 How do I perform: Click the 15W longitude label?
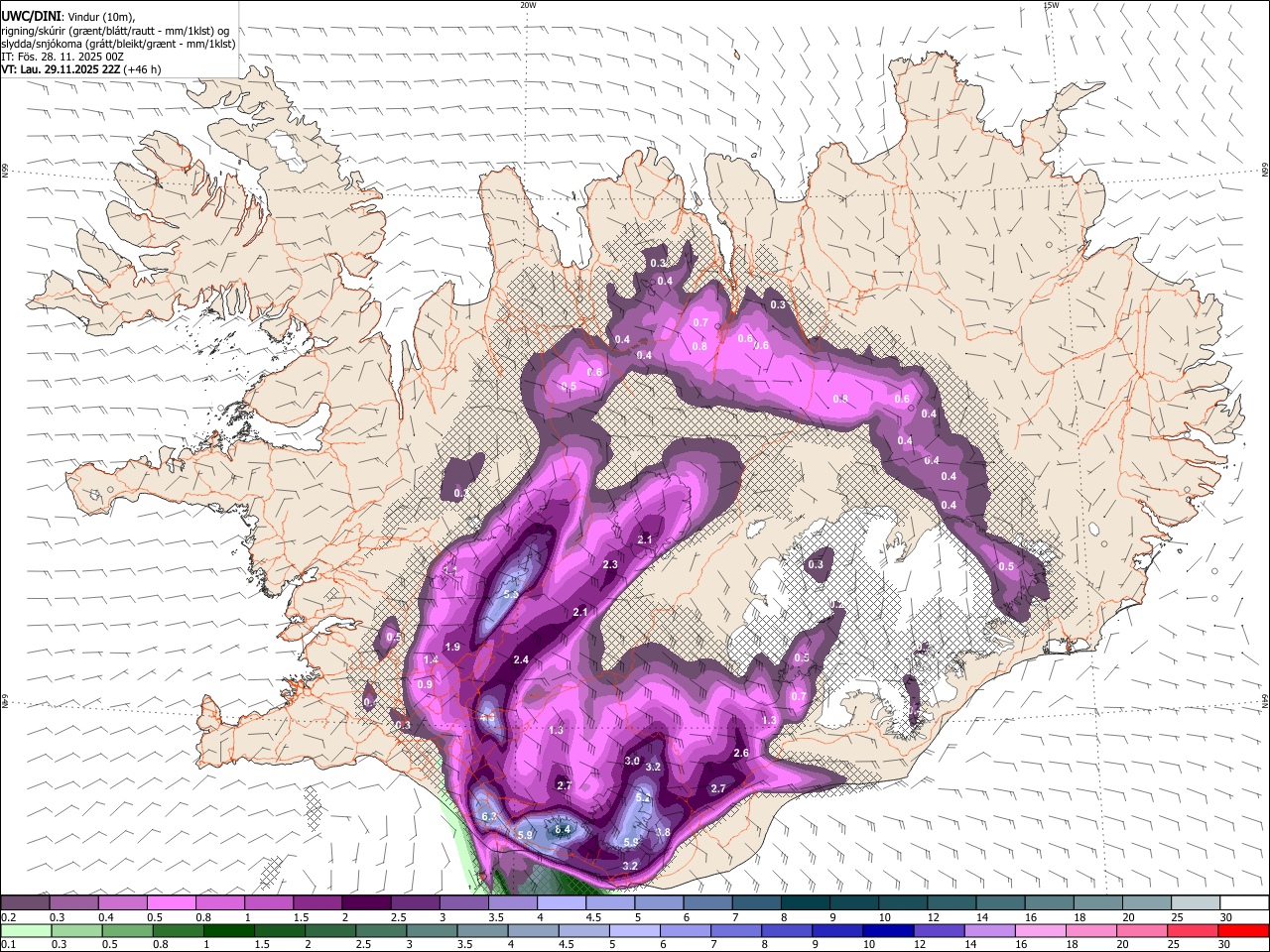1051,5
